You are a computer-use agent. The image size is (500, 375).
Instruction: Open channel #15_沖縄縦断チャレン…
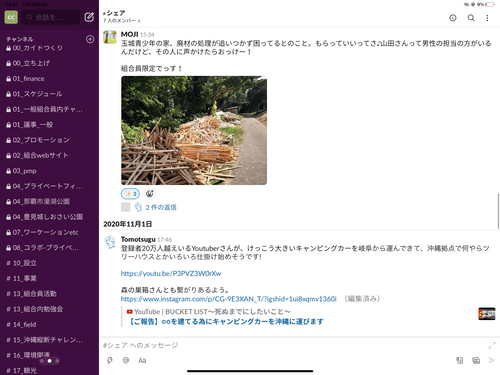coord(49,340)
